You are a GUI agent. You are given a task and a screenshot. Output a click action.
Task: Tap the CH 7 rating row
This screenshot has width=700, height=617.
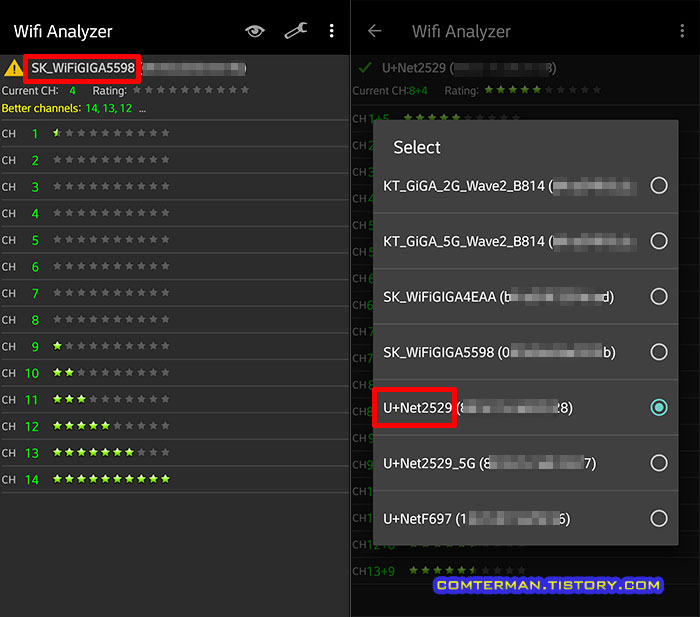click(x=174, y=293)
